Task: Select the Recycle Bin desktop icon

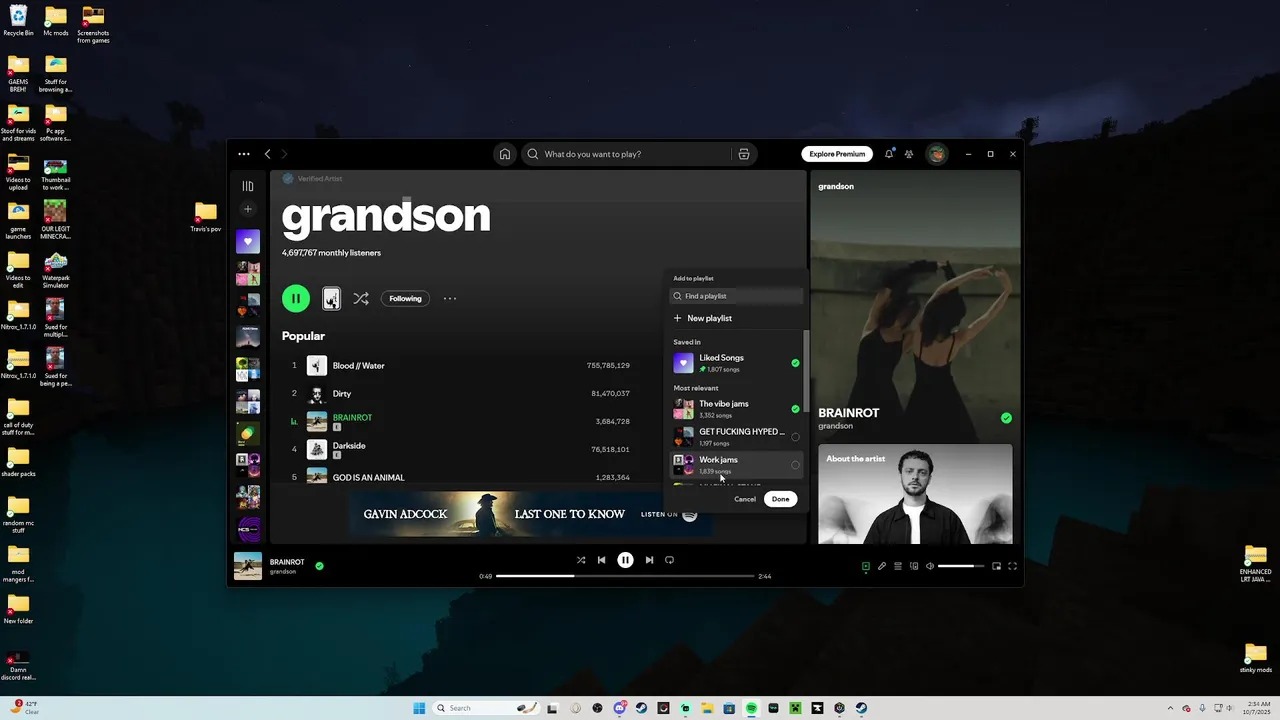Action: pyautogui.click(x=18, y=21)
